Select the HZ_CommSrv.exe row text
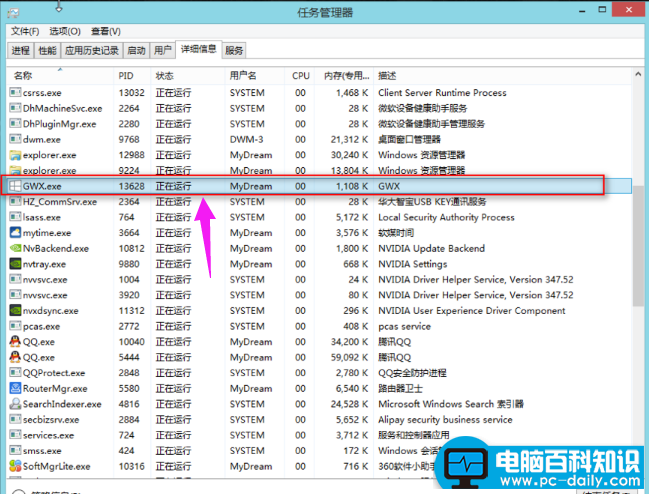Viewport: 649px width, 494px height. point(60,202)
